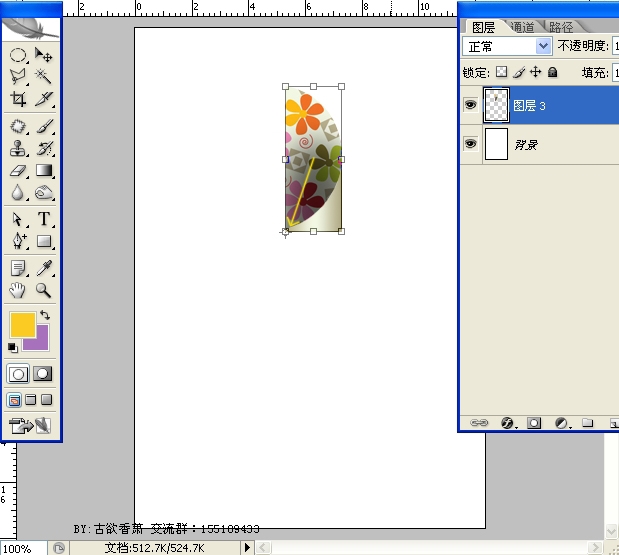
Task: Select the Path Selection tool
Action: 18,219
